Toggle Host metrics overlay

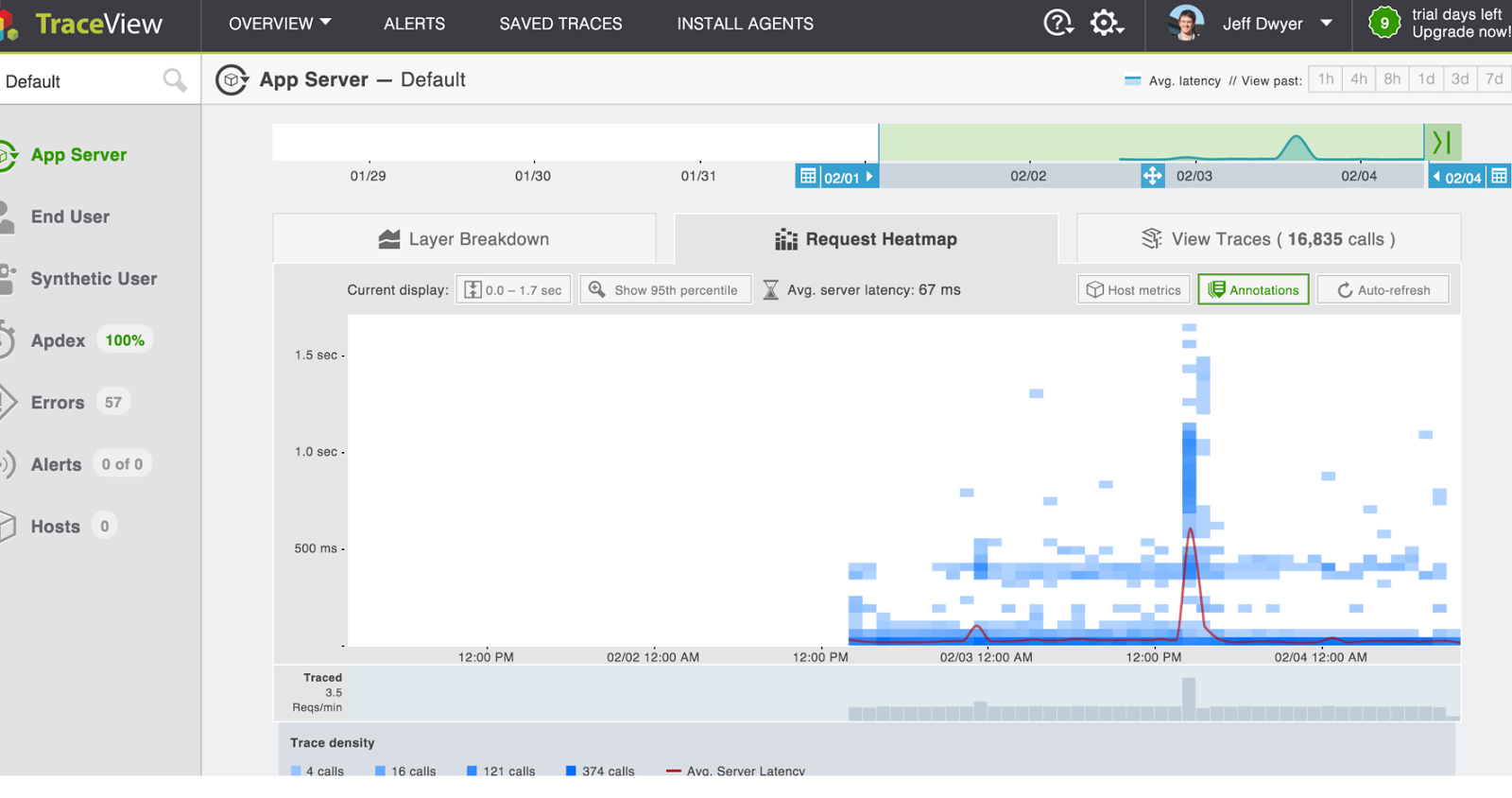pos(1134,289)
